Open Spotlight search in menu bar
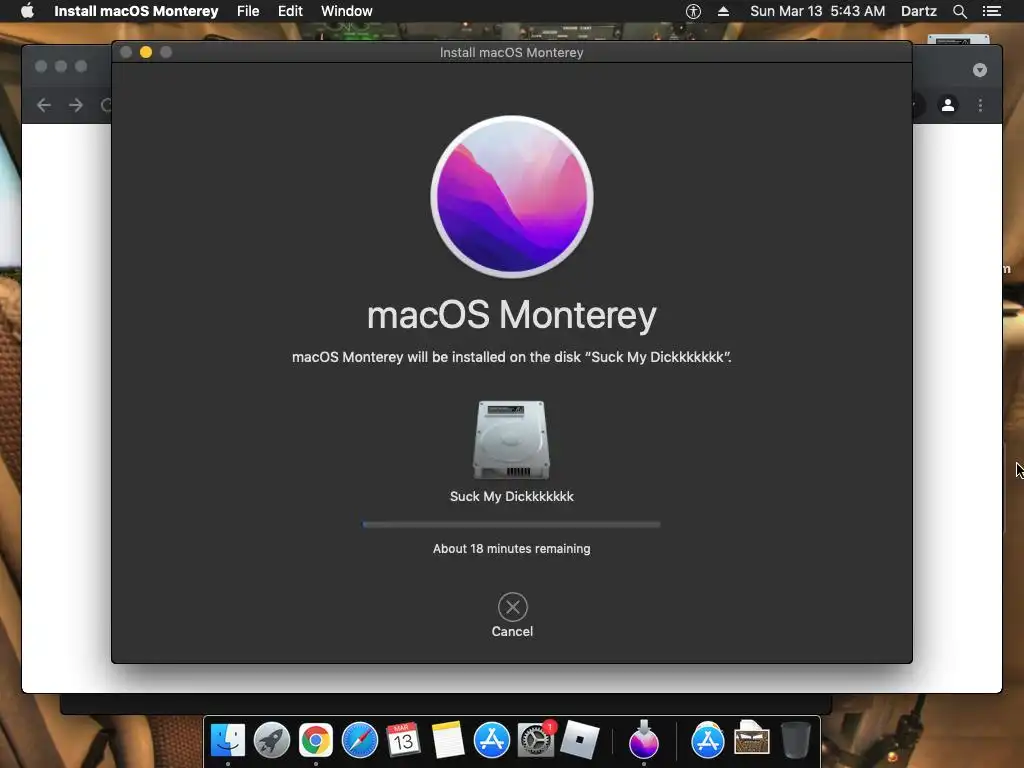Image resolution: width=1024 pixels, height=768 pixels. [959, 11]
